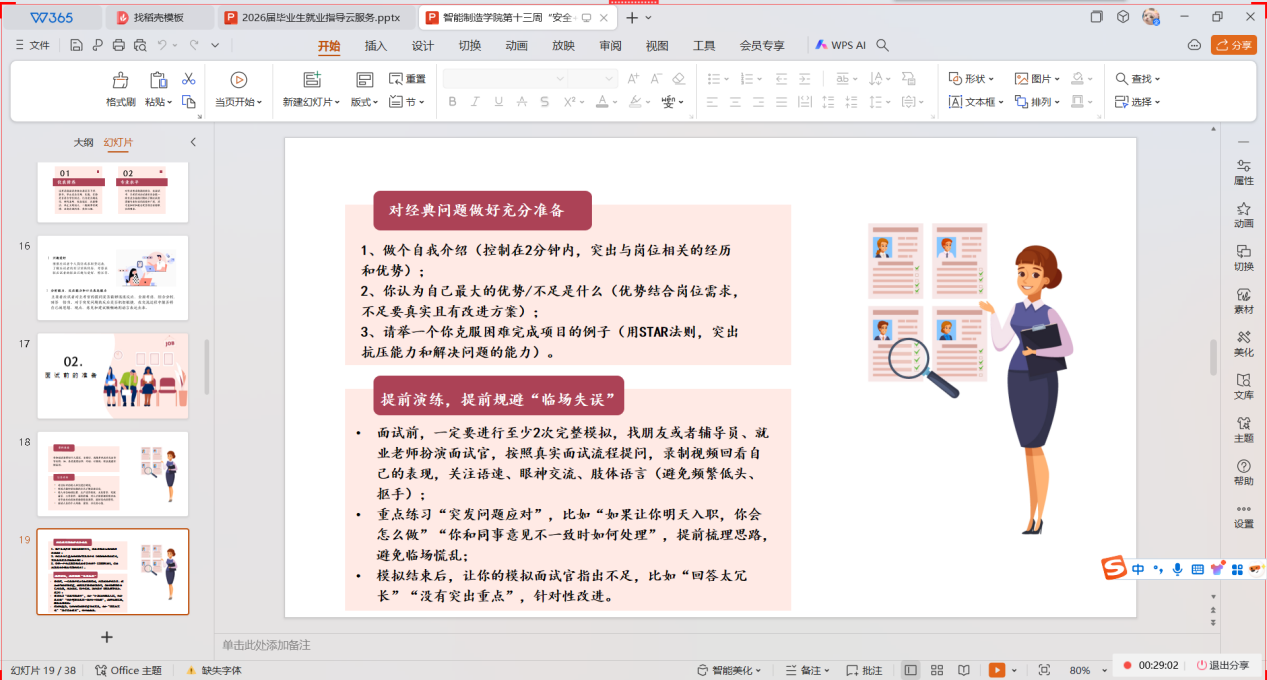Open the 美化 panel in right sidebar

tap(1243, 343)
